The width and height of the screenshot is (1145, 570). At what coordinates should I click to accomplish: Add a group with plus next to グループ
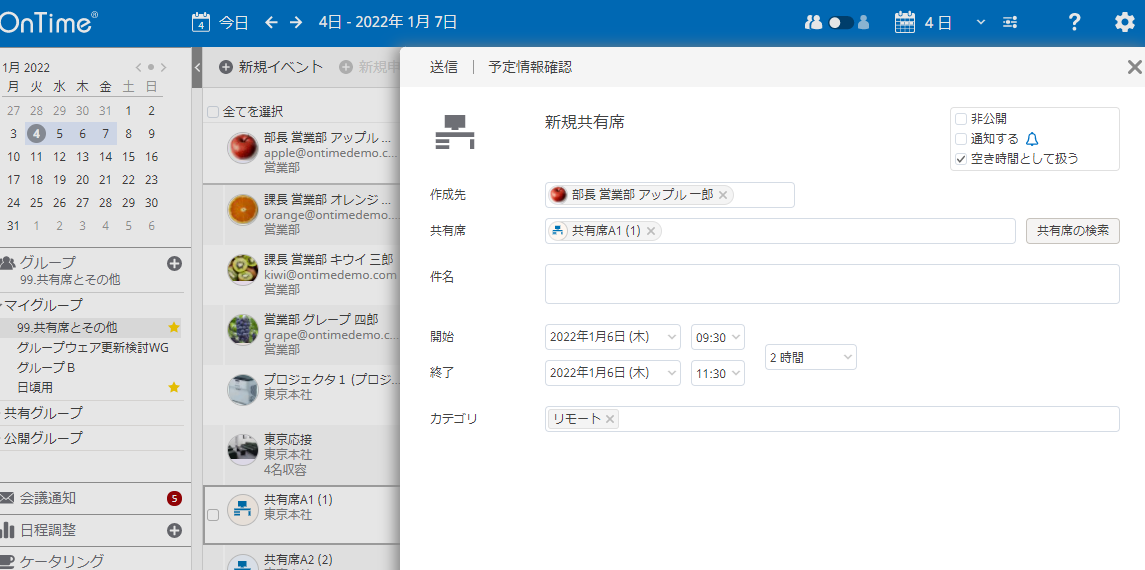pos(175,263)
